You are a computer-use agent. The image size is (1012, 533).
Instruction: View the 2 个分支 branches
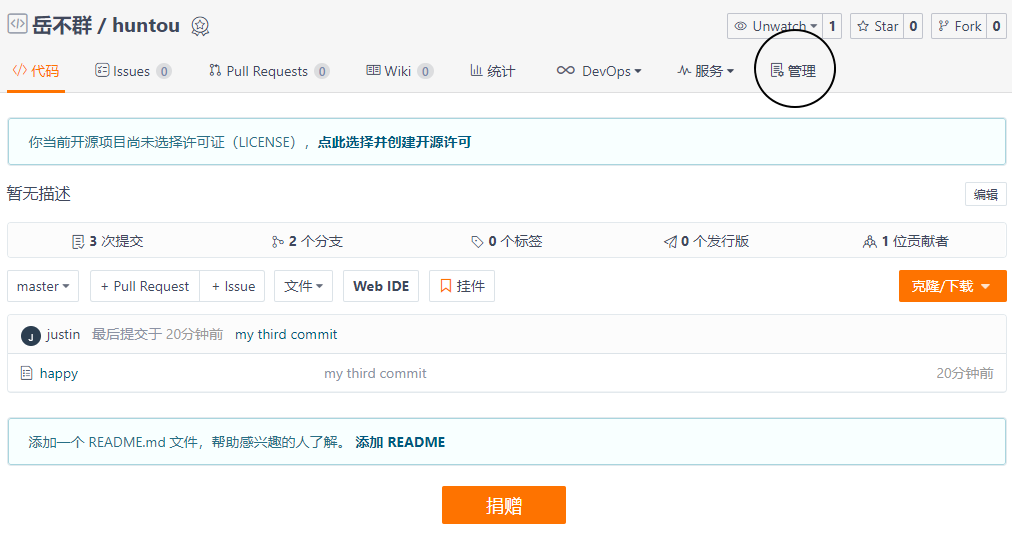pos(307,241)
